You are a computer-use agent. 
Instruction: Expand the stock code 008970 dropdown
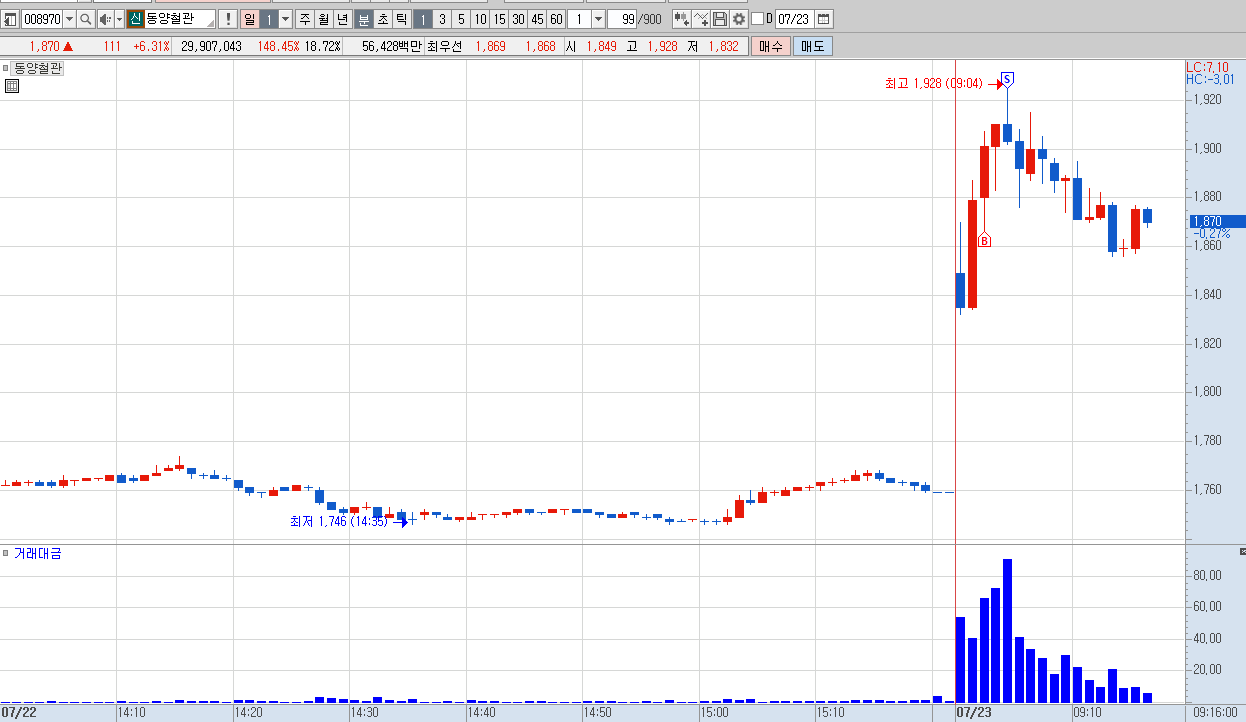69,19
